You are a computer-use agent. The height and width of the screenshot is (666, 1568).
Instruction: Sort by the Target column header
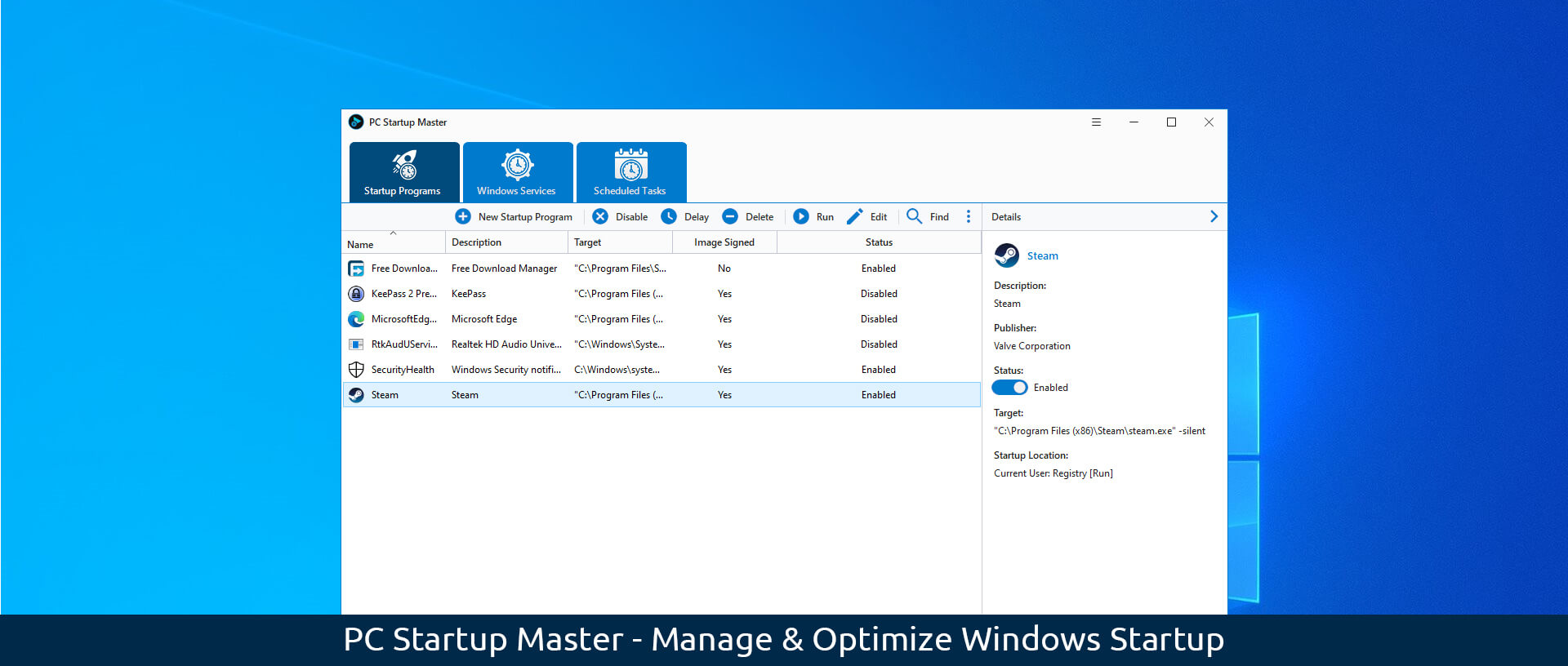click(620, 242)
